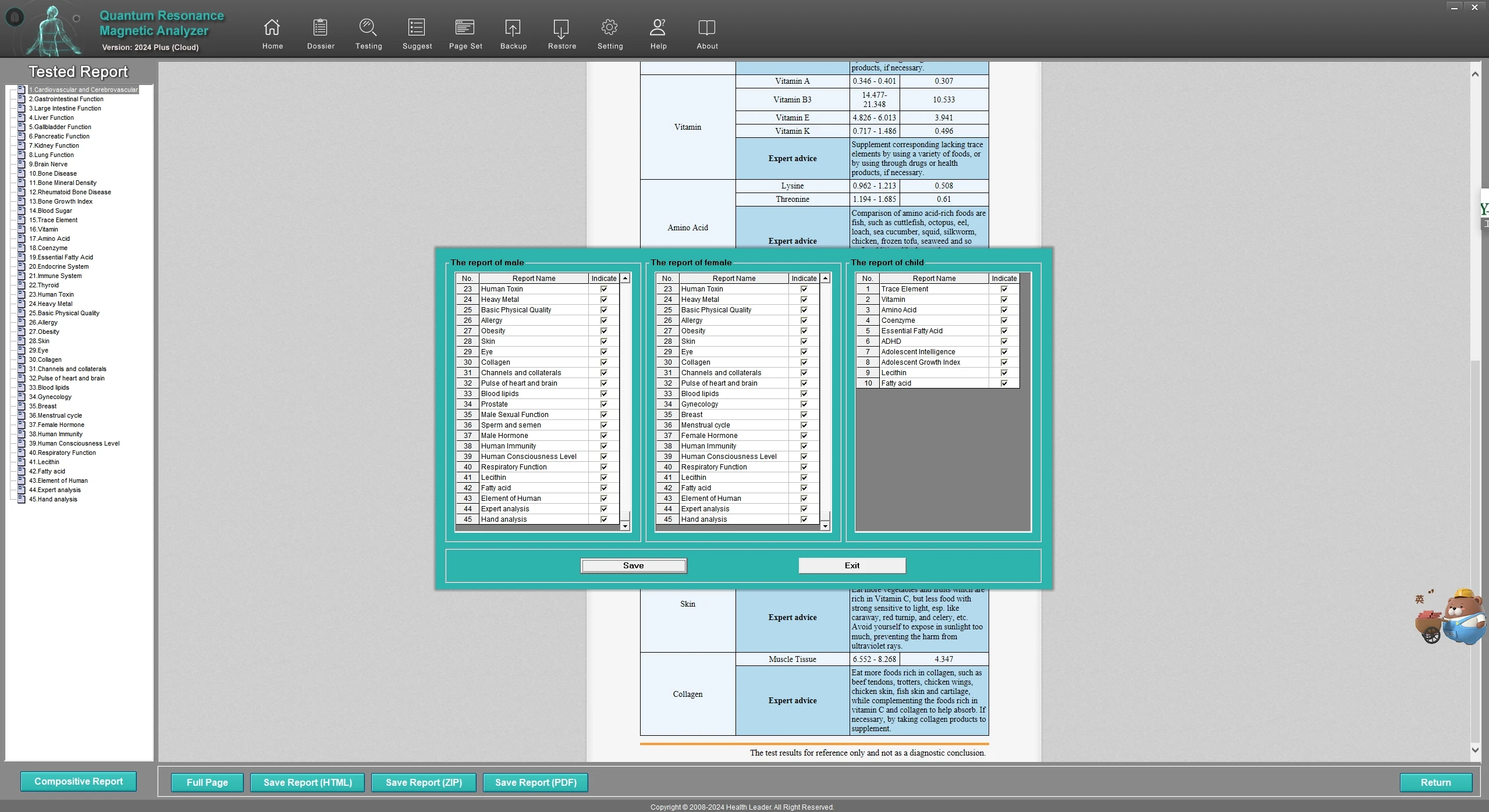The height and width of the screenshot is (812, 1489).
Task: Open the Dossier clipboard icon
Action: pos(320,28)
